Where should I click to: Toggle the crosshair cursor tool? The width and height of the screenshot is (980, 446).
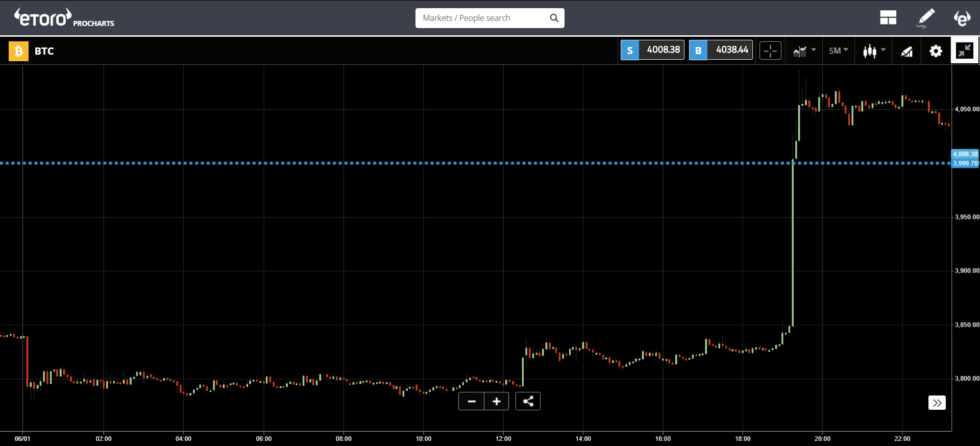(x=770, y=51)
